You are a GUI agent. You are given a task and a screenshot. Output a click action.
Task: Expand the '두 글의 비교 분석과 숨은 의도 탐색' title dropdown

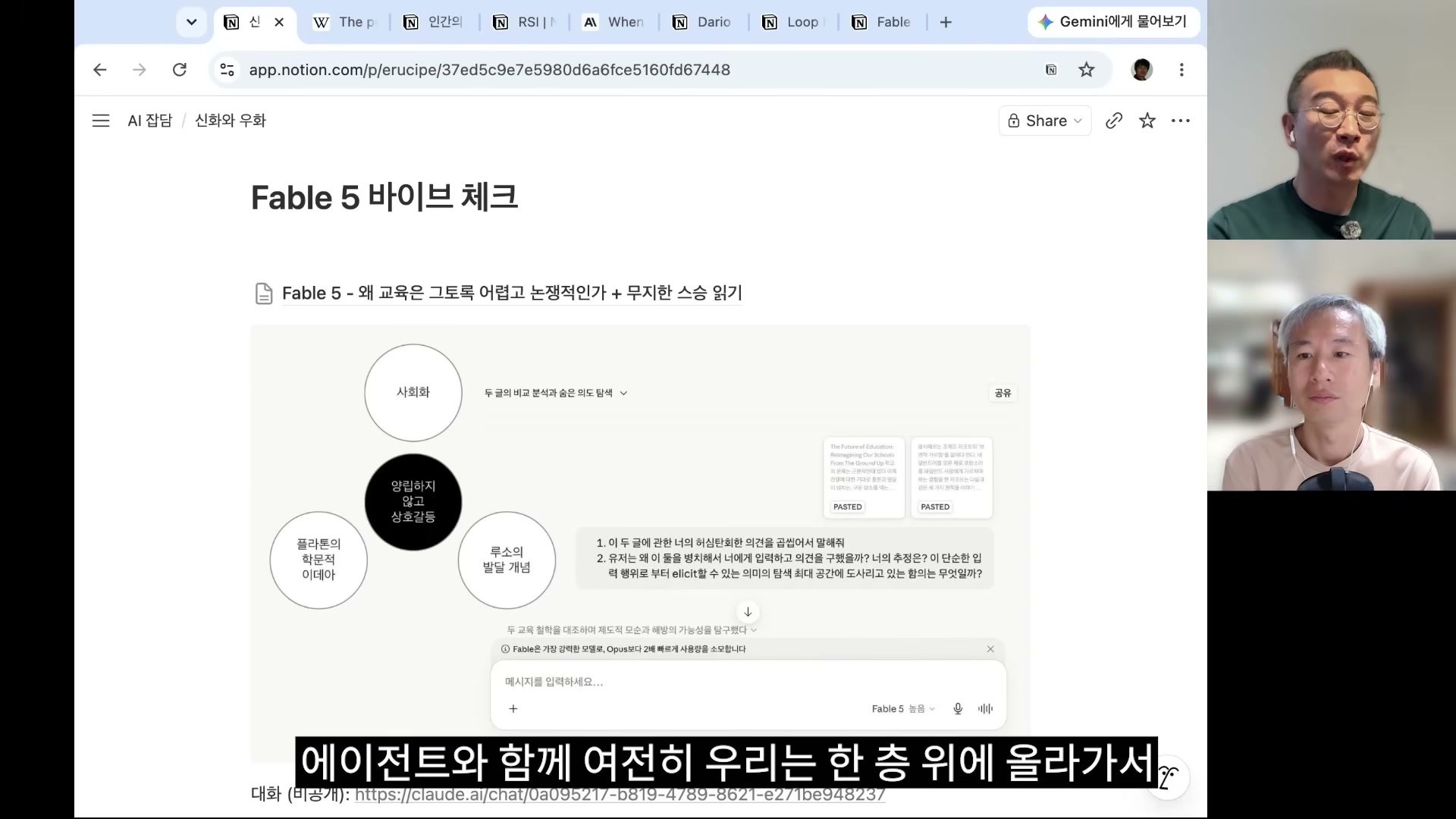pyautogui.click(x=556, y=393)
